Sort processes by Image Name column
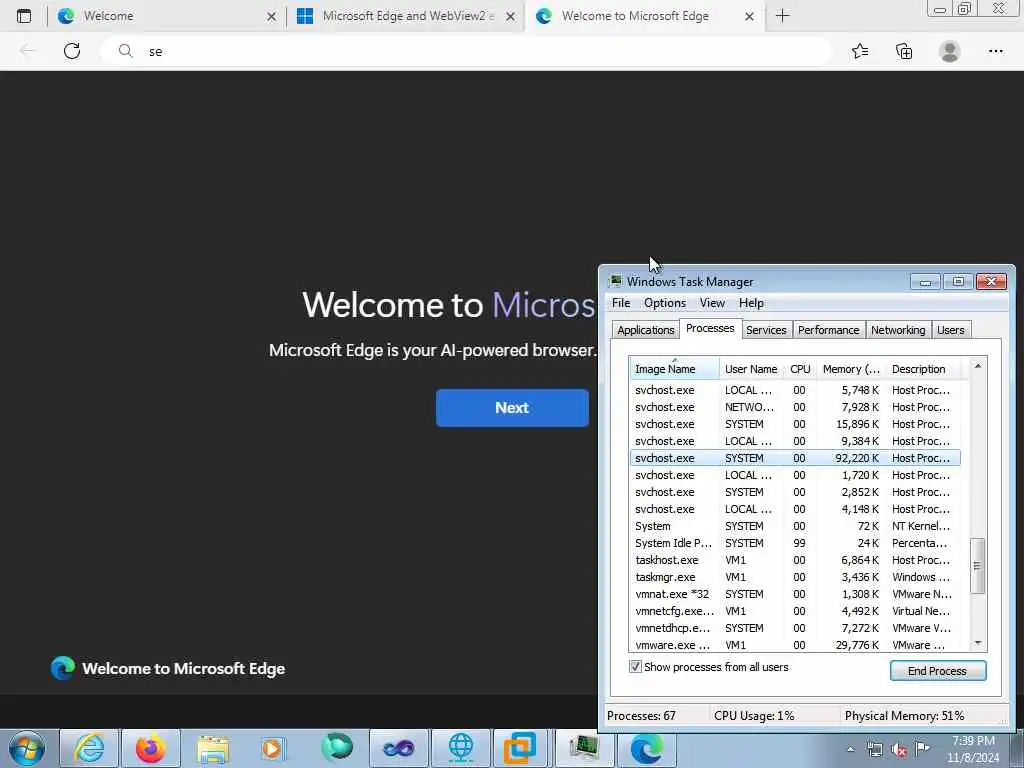Image resolution: width=1024 pixels, height=768 pixels. 674,369
